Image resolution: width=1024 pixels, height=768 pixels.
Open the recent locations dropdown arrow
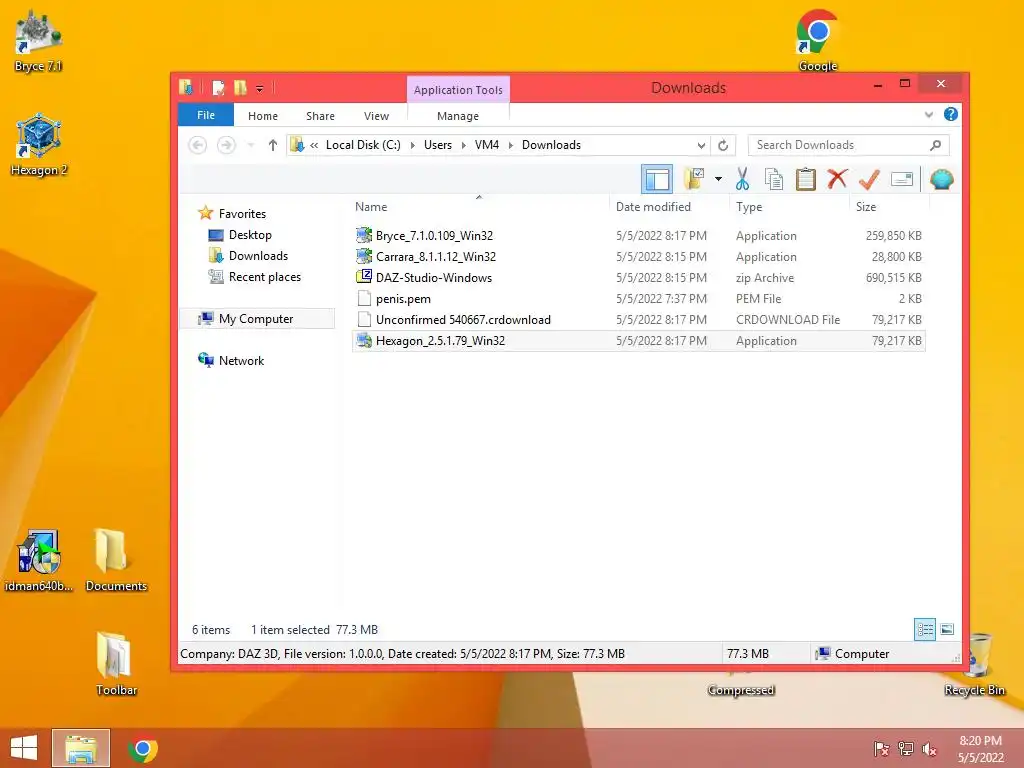tap(251, 145)
